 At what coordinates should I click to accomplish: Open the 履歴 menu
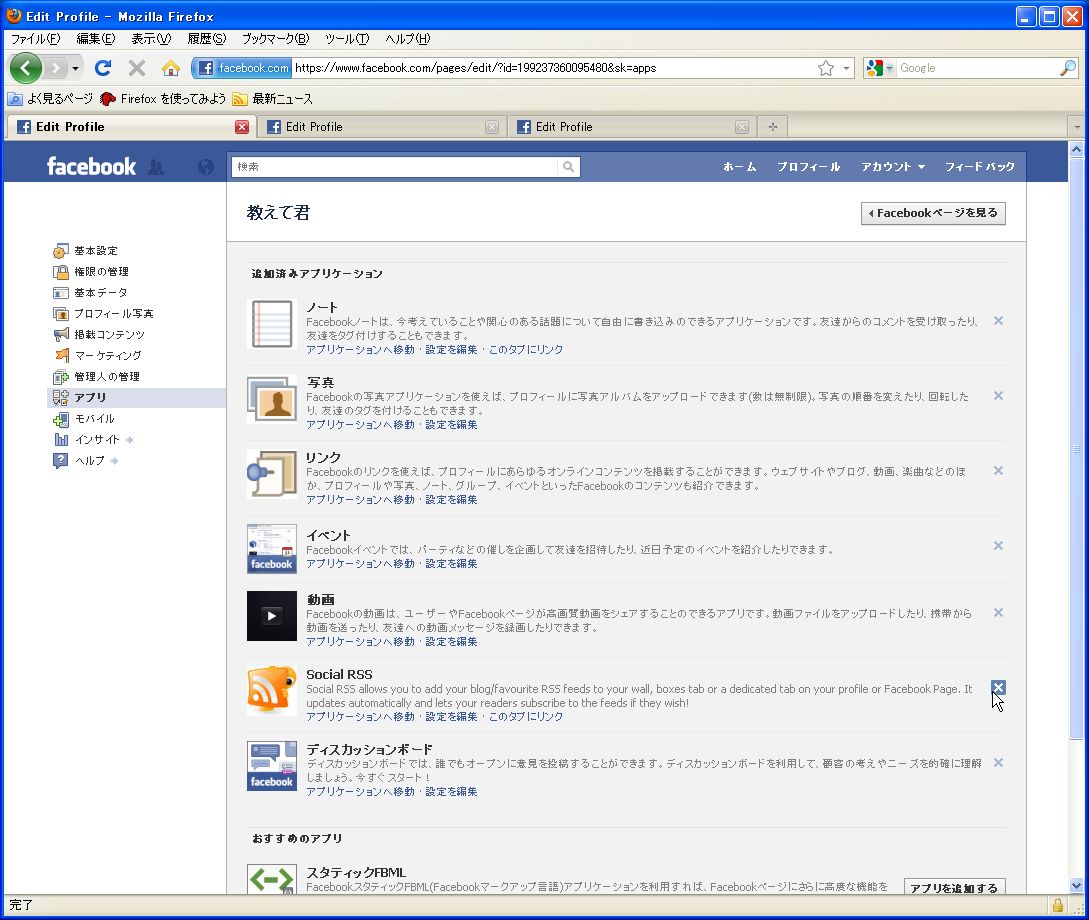pos(207,39)
